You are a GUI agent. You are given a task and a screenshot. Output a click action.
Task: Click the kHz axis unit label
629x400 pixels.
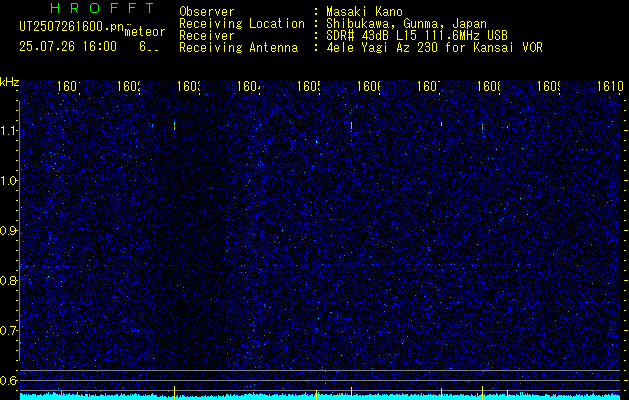(10, 82)
